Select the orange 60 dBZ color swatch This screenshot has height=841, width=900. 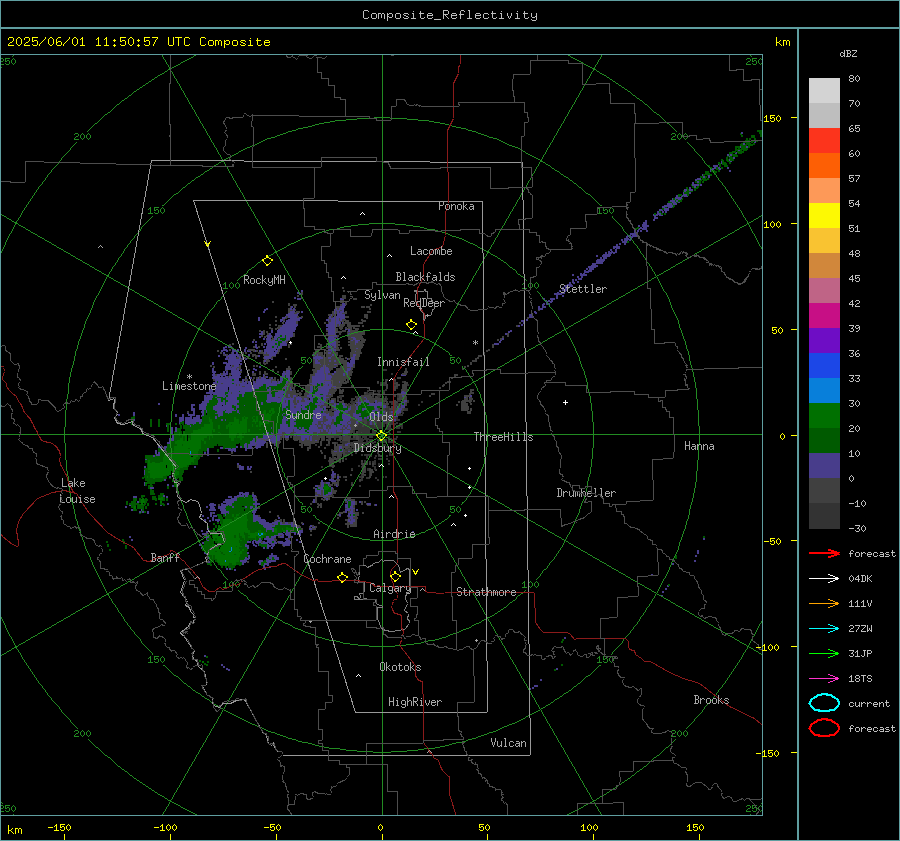tap(824, 165)
